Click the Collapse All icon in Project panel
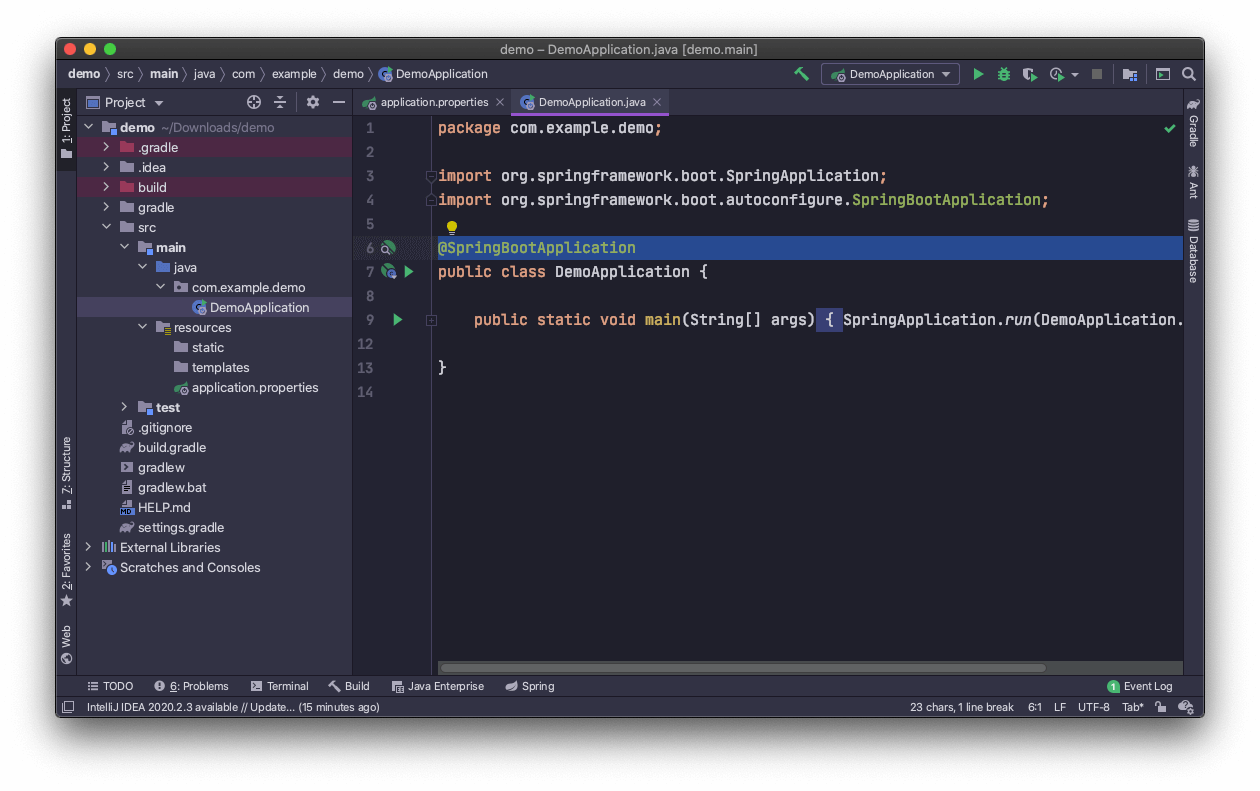Image resolution: width=1260 pixels, height=791 pixels. [280, 102]
